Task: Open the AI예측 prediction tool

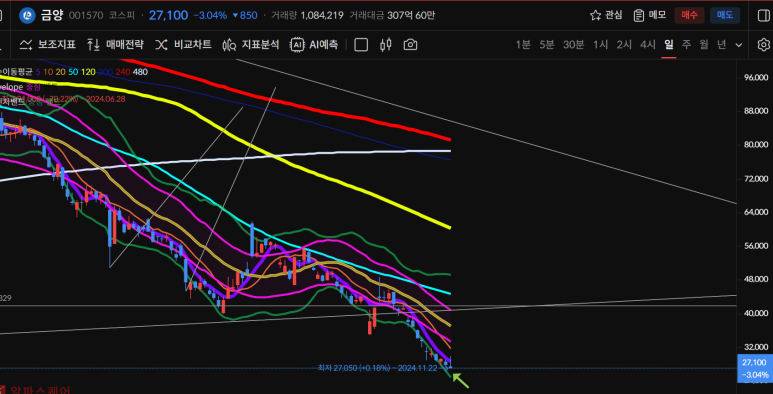Action: click(314, 45)
